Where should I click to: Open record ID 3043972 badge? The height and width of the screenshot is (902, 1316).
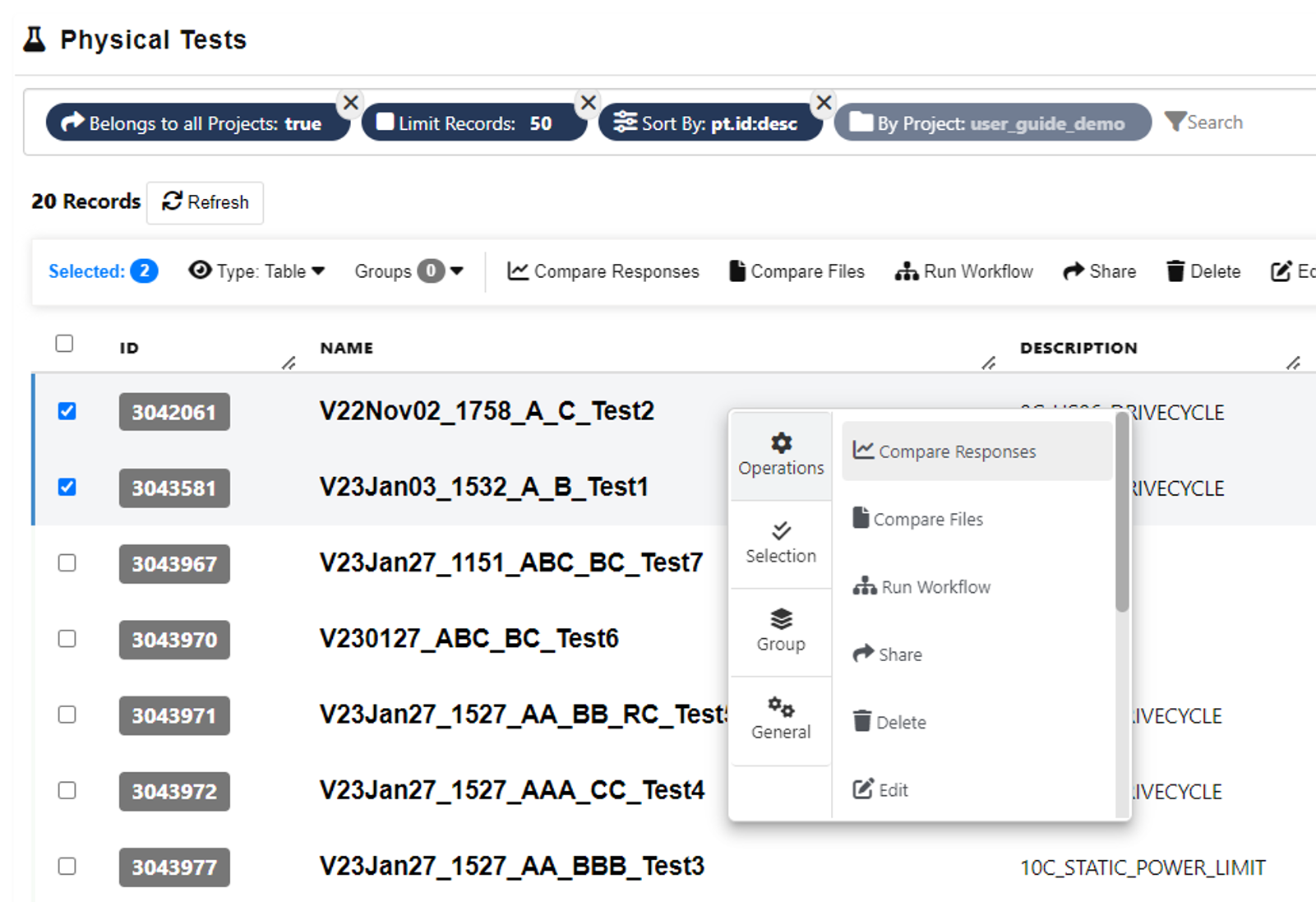pos(174,791)
